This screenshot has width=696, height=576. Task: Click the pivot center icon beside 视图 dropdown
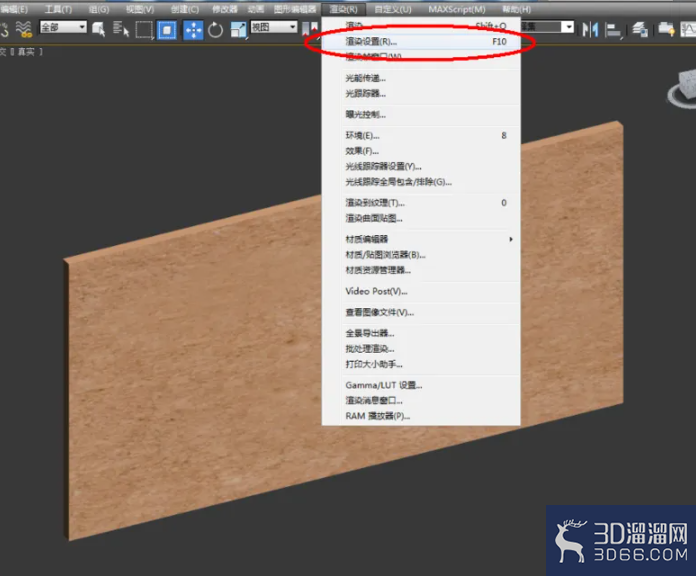tap(309, 29)
